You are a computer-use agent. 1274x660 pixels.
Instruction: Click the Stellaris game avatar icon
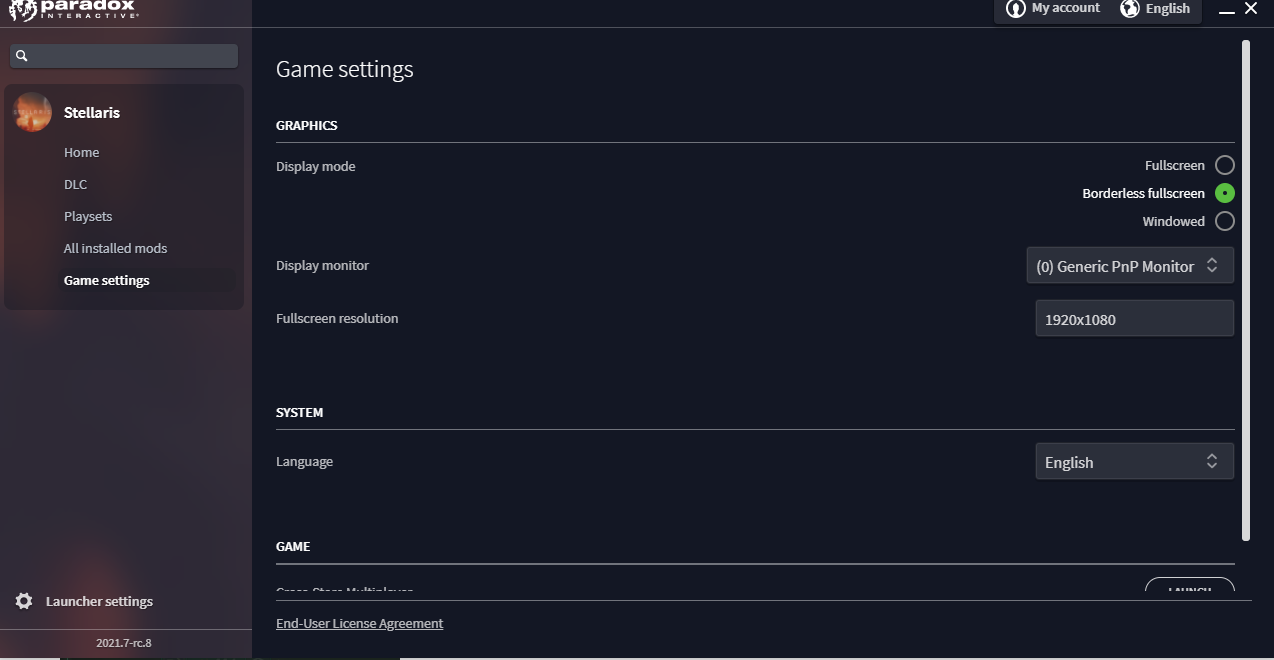click(x=32, y=112)
